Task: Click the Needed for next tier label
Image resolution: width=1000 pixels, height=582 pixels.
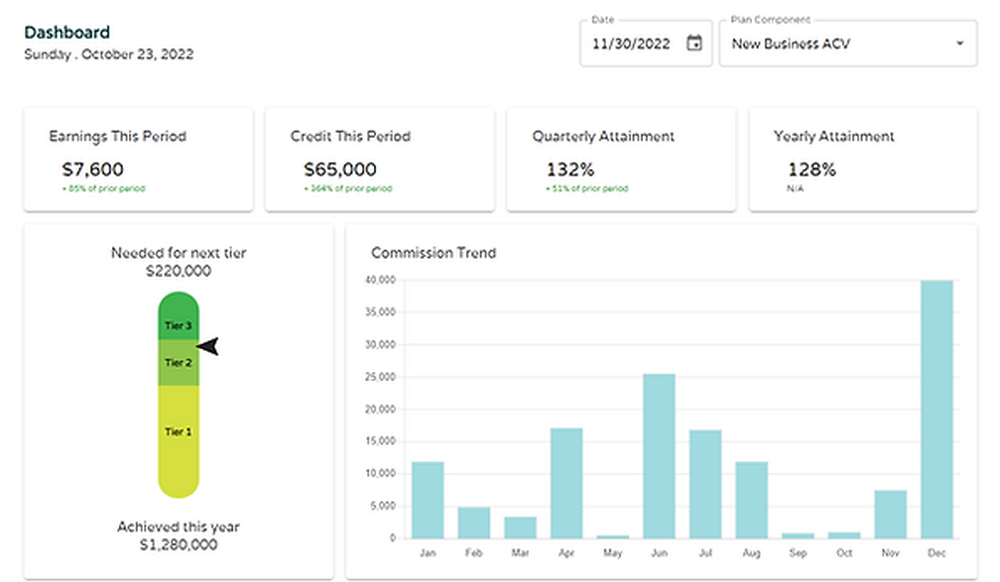Action: [179, 253]
